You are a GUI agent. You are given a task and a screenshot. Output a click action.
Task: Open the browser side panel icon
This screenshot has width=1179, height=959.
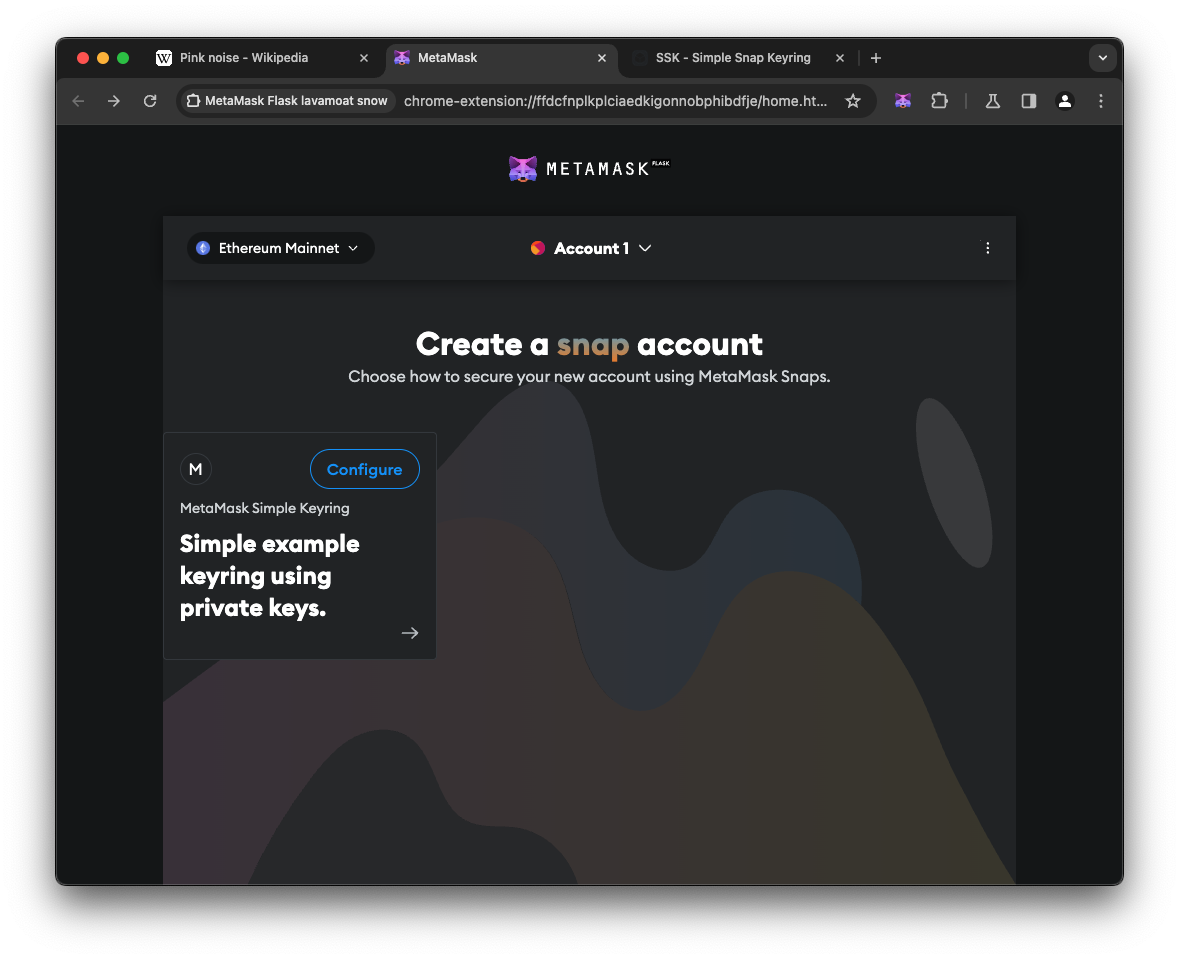click(x=1028, y=101)
